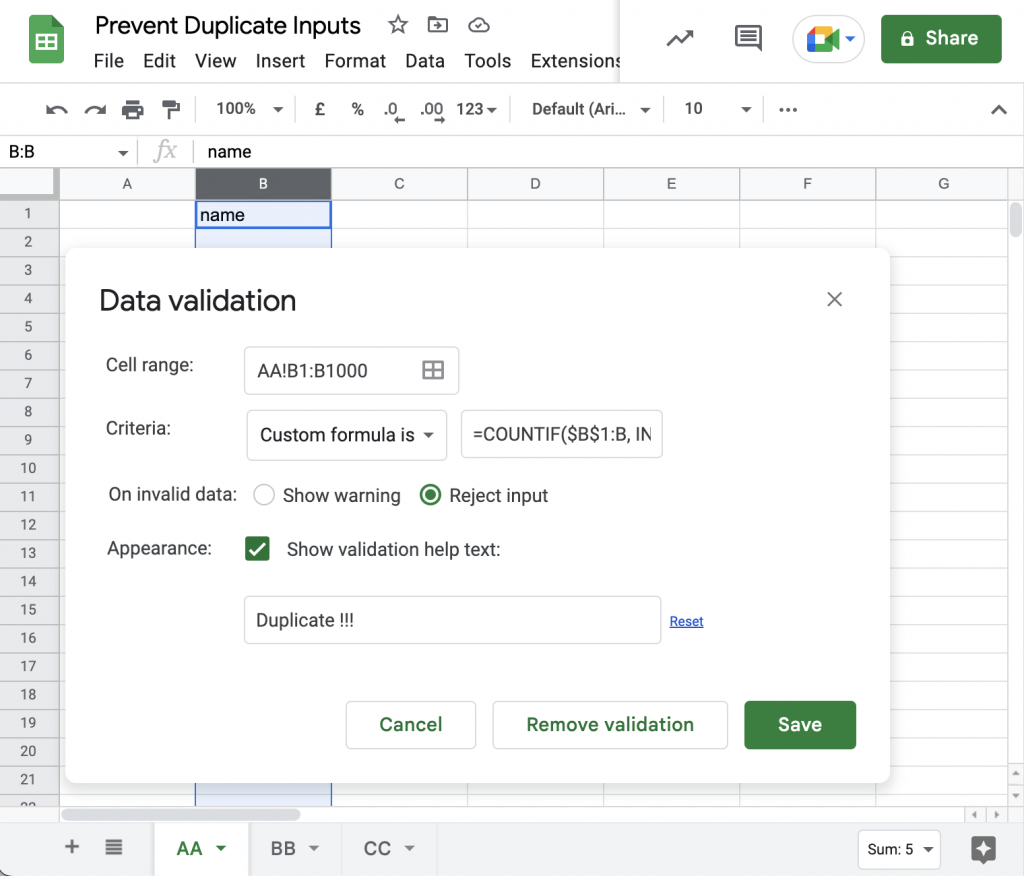The width and height of the screenshot is (1024, 876).
Task: Collapse the menus with the up chevron
Action: 999,110
